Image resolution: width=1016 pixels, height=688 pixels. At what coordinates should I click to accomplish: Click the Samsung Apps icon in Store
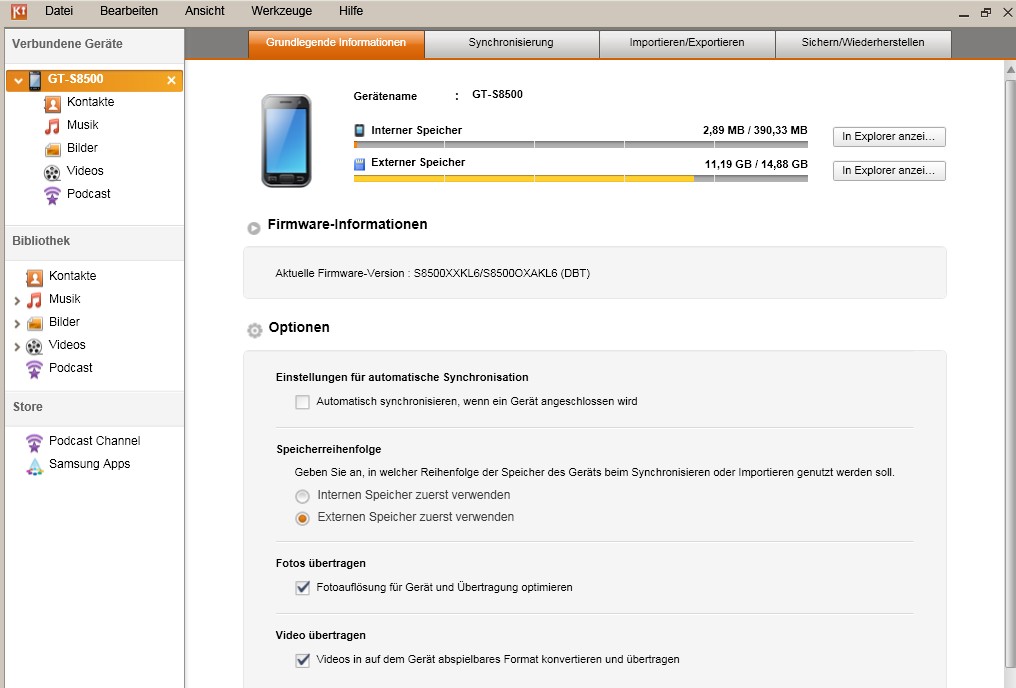(34, 466)
